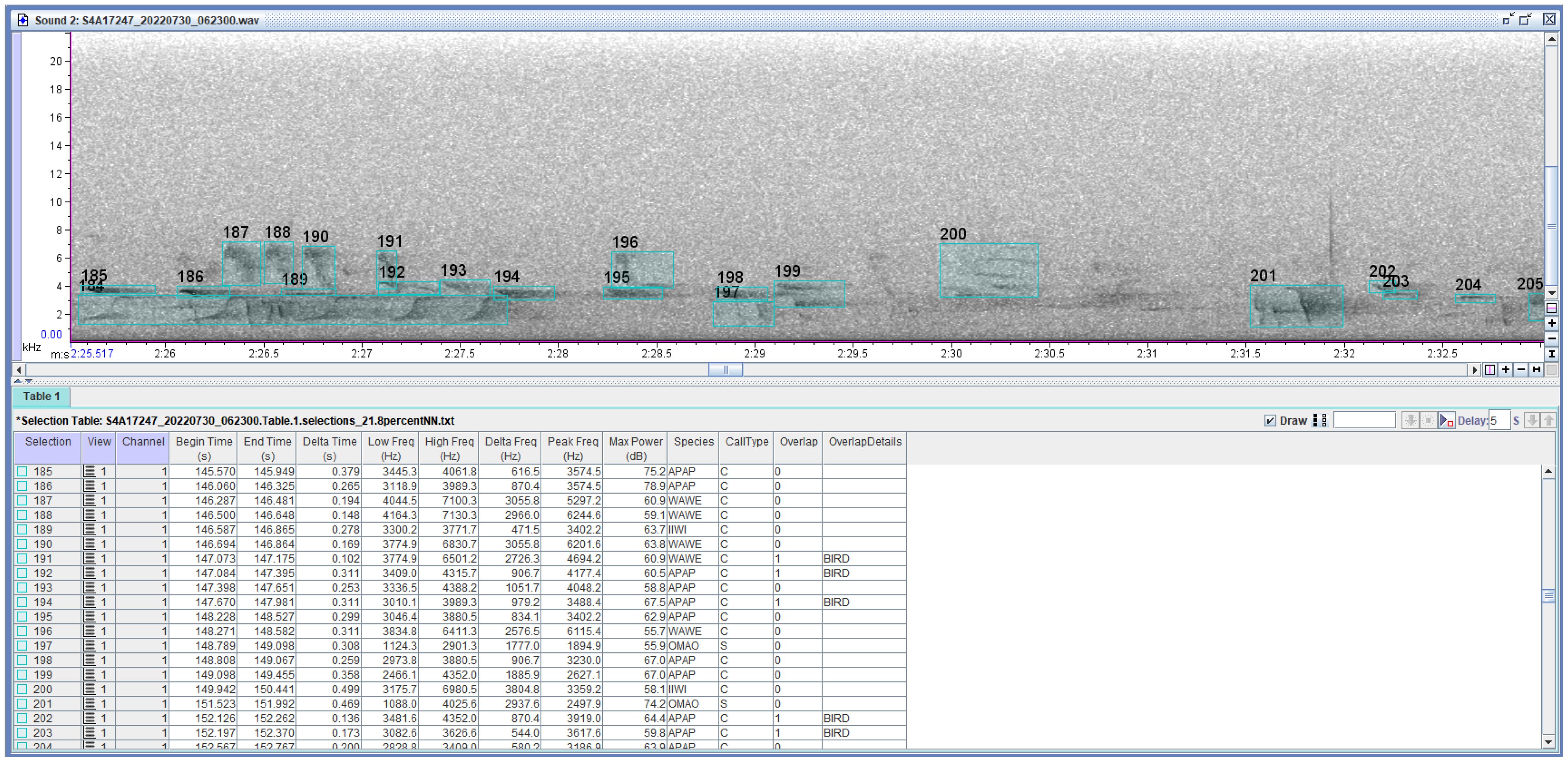Click the selection table column layout icon

point(1320,420)
